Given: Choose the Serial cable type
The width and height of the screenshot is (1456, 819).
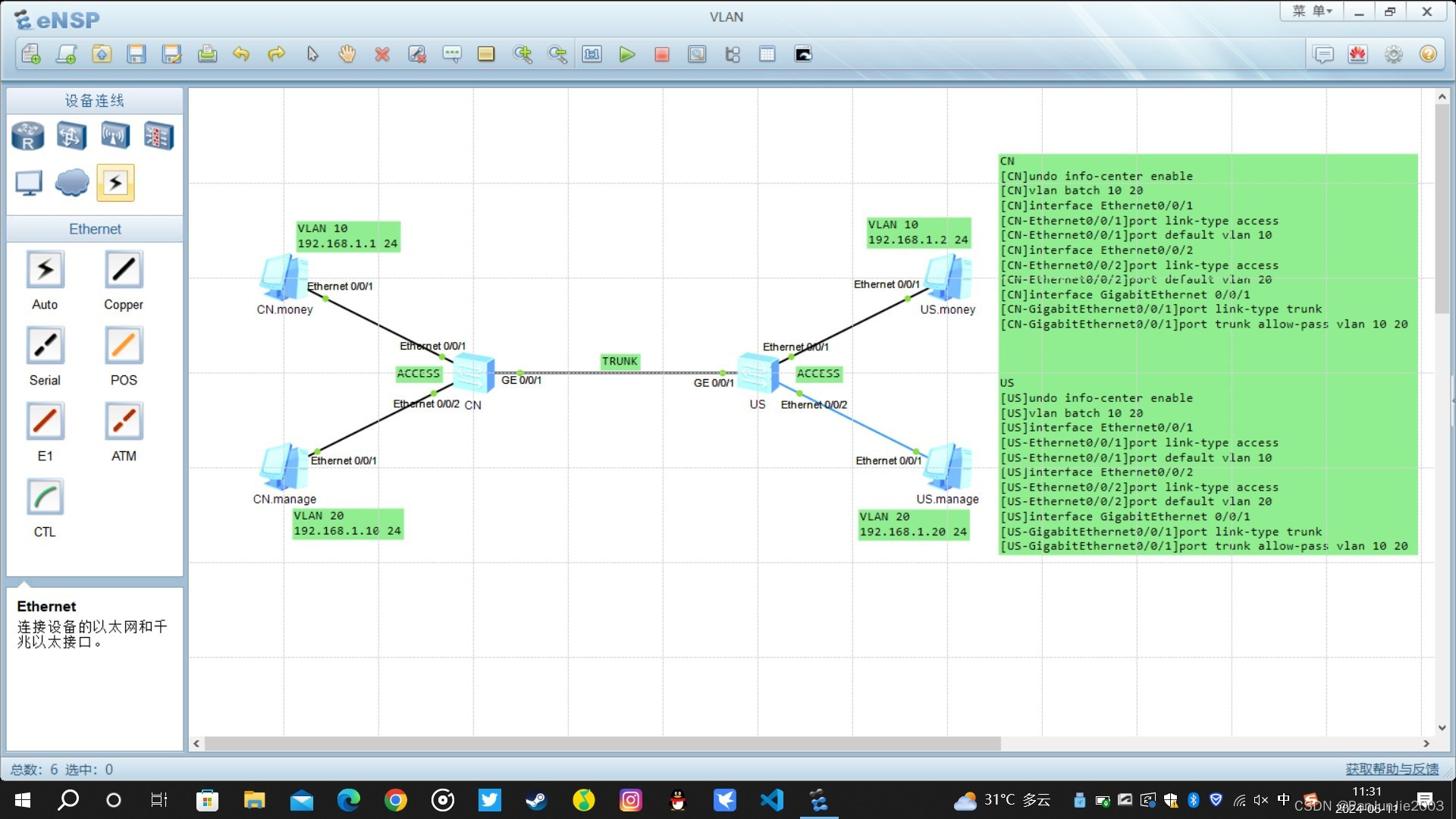Looking at the screenshot, I should point(45,346).
